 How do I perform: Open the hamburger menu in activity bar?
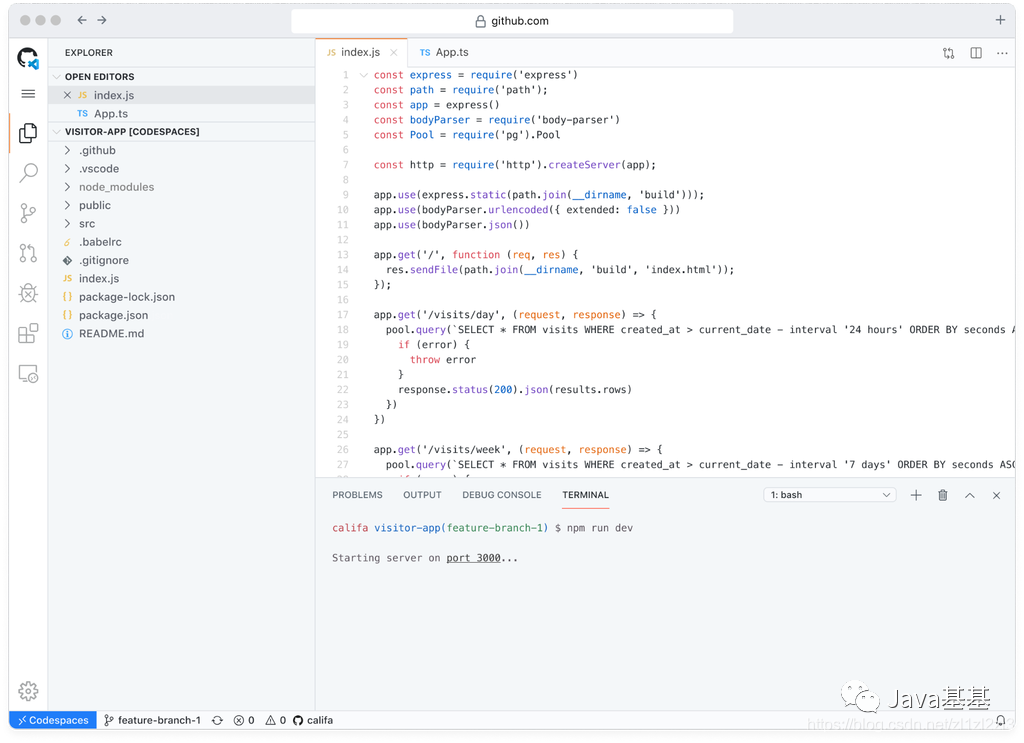pyautogui.click(x=28, y=94)
